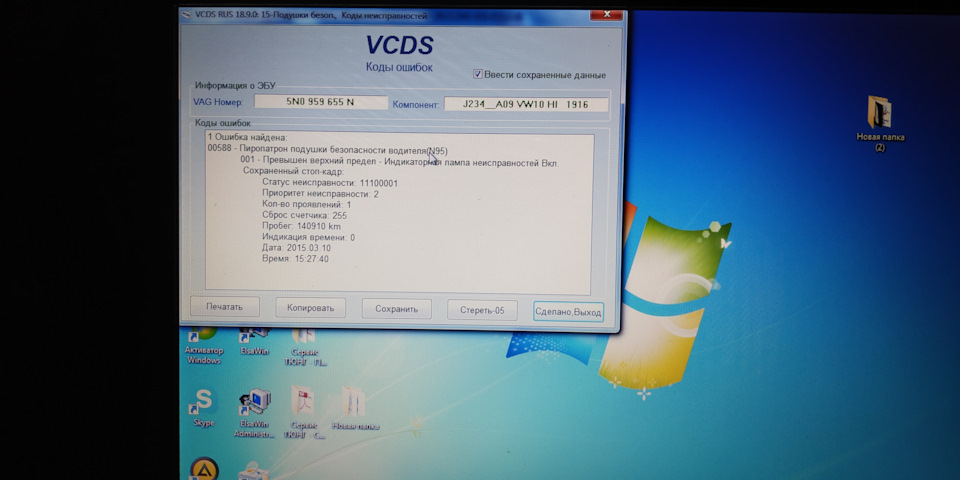This screenshot has width=960, height=480.
Task: Click the Коды ошибок subtitle under VCDS
Action: [399, 67]
